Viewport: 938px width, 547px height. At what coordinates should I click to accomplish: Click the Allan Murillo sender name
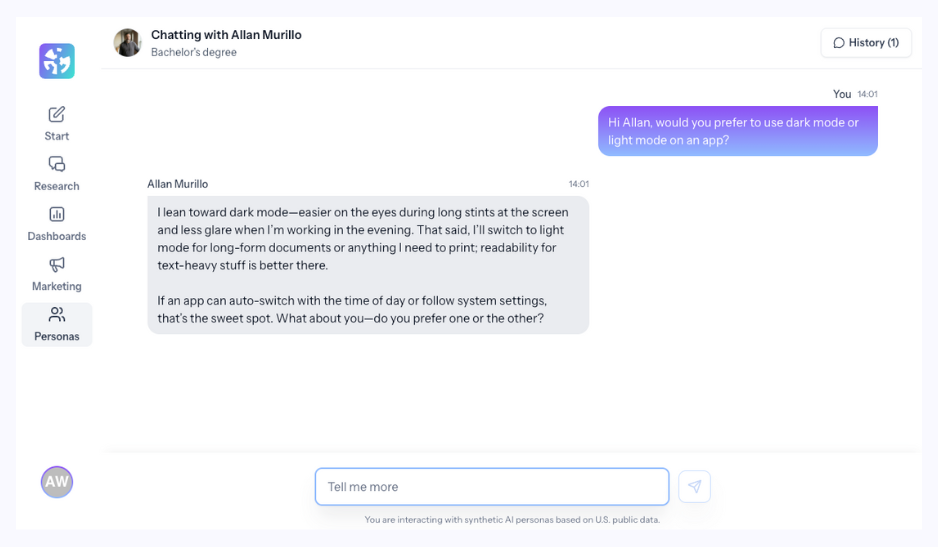coord(178,184)
